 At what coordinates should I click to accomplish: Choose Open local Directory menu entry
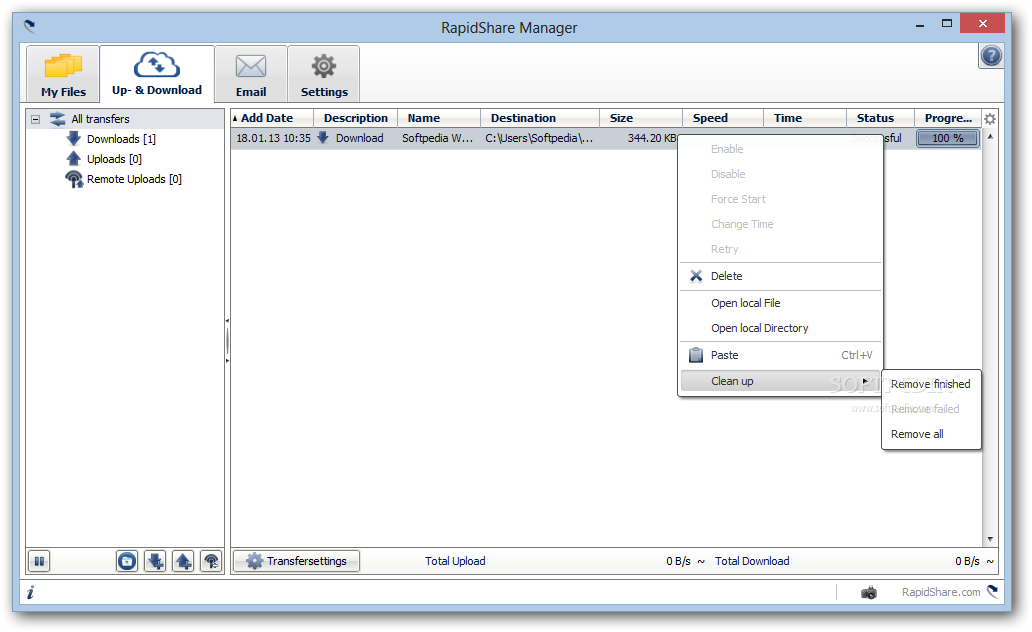[x=780, y=329]
